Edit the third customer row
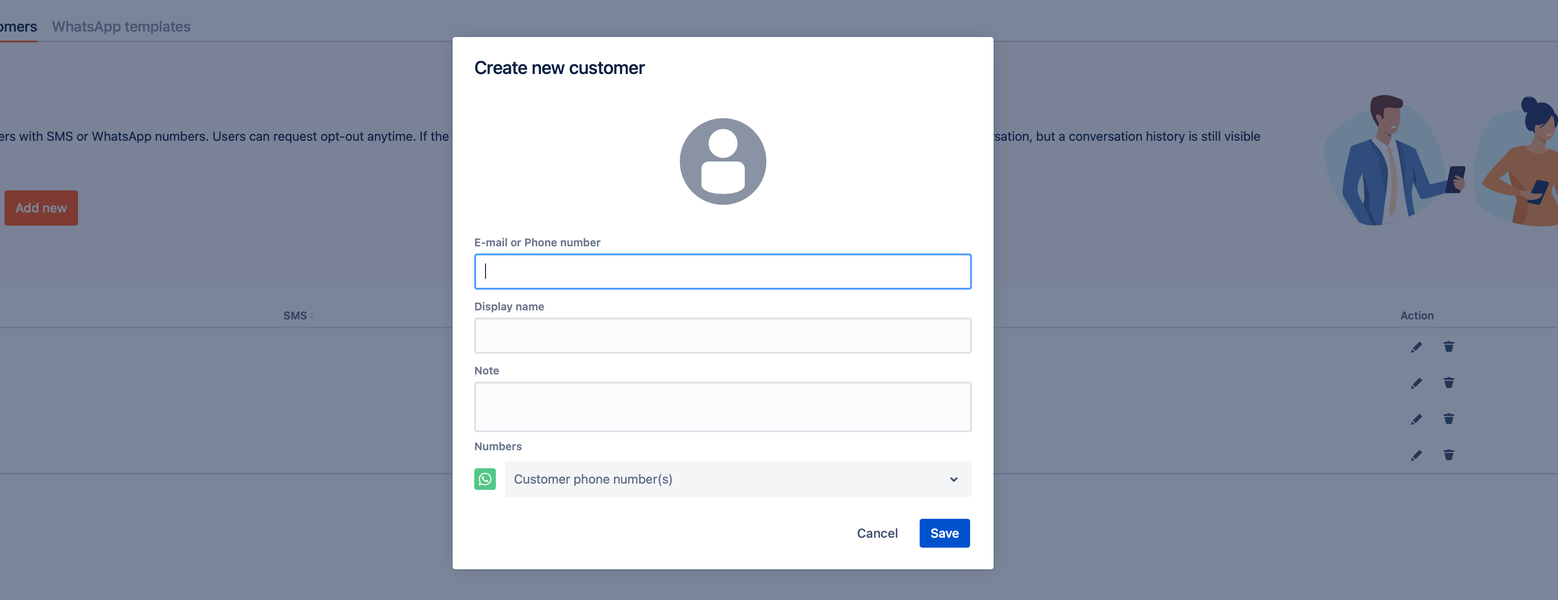 [1416, 418]
